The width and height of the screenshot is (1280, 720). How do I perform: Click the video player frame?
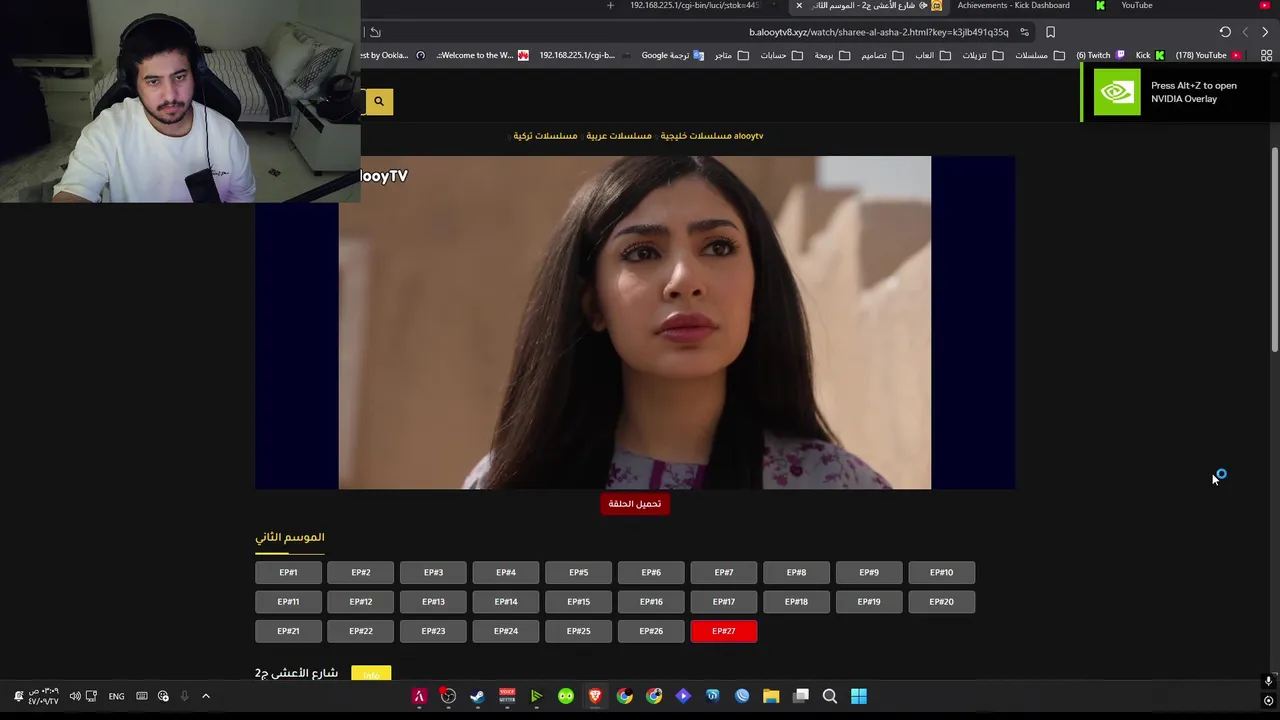[634, 322]
